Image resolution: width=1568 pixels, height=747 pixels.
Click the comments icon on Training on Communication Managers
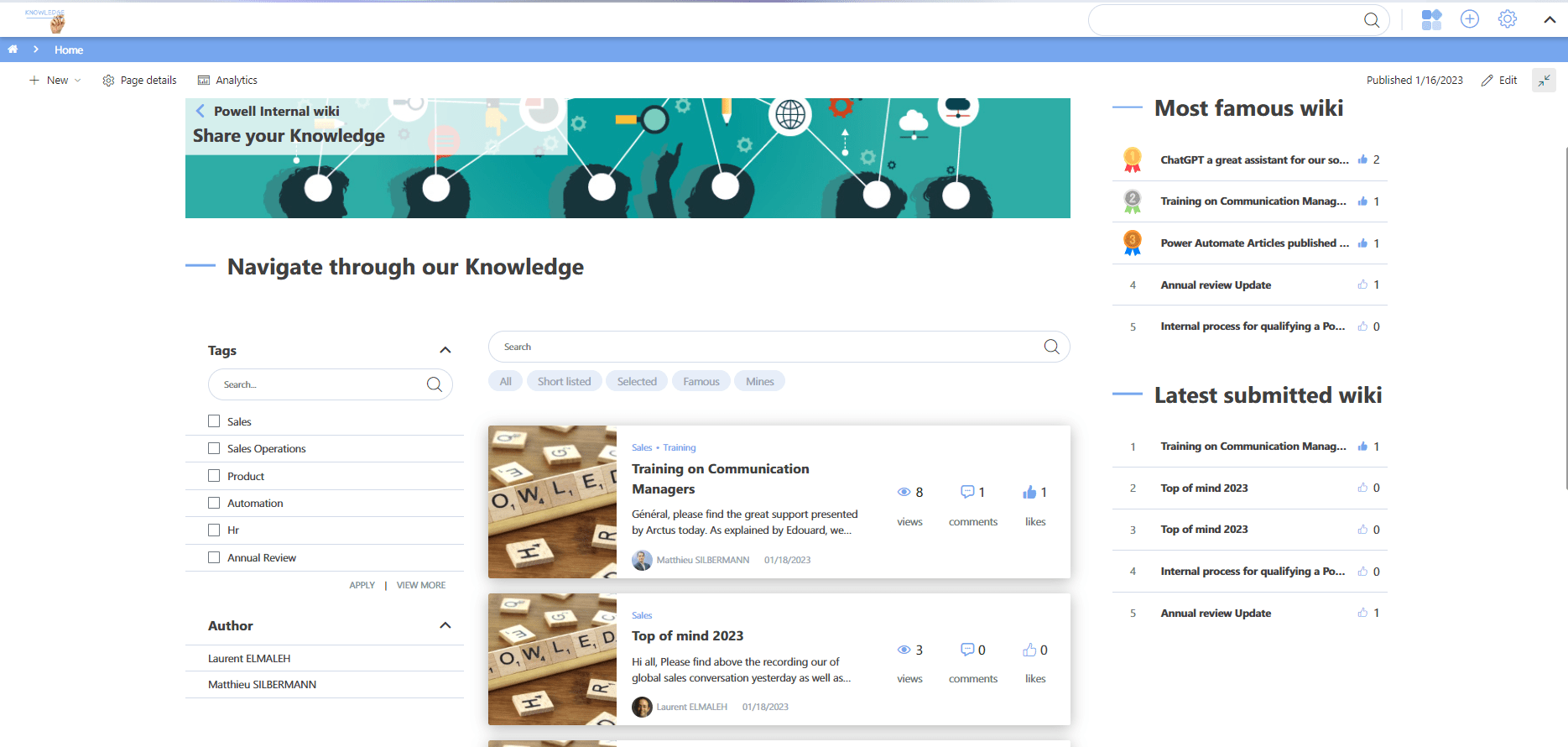[967, 492]
